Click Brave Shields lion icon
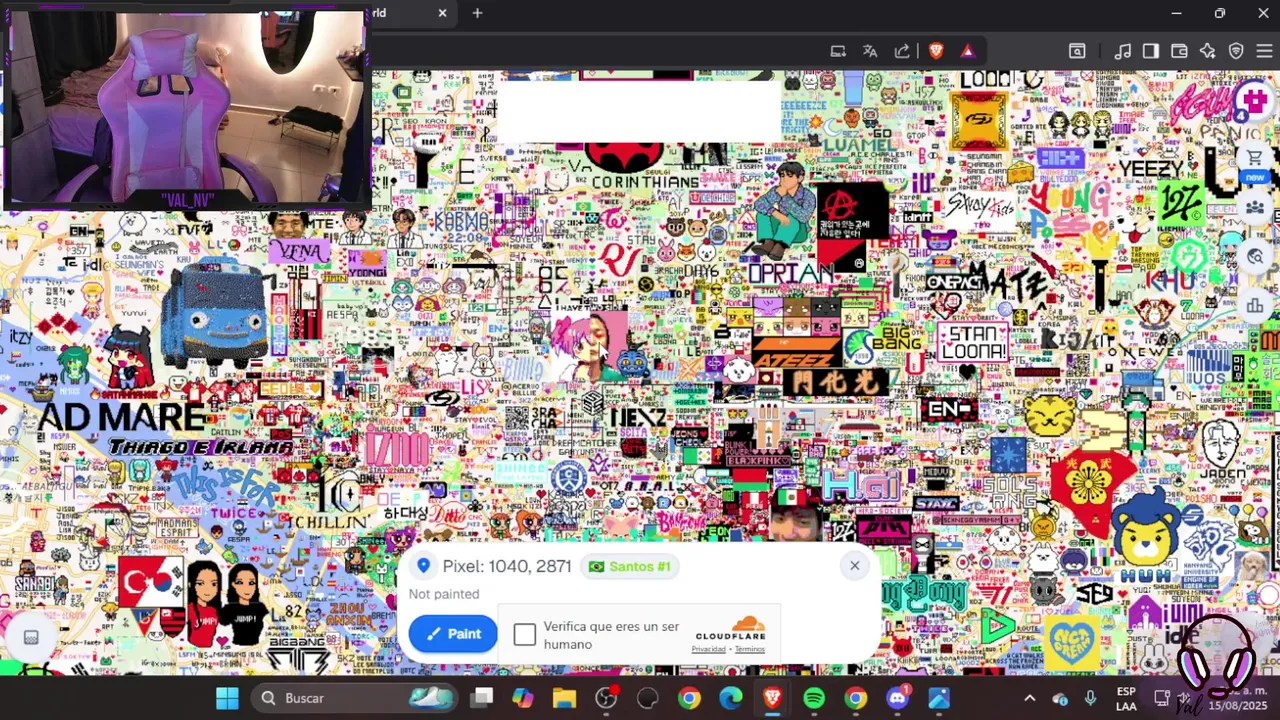 936,51
